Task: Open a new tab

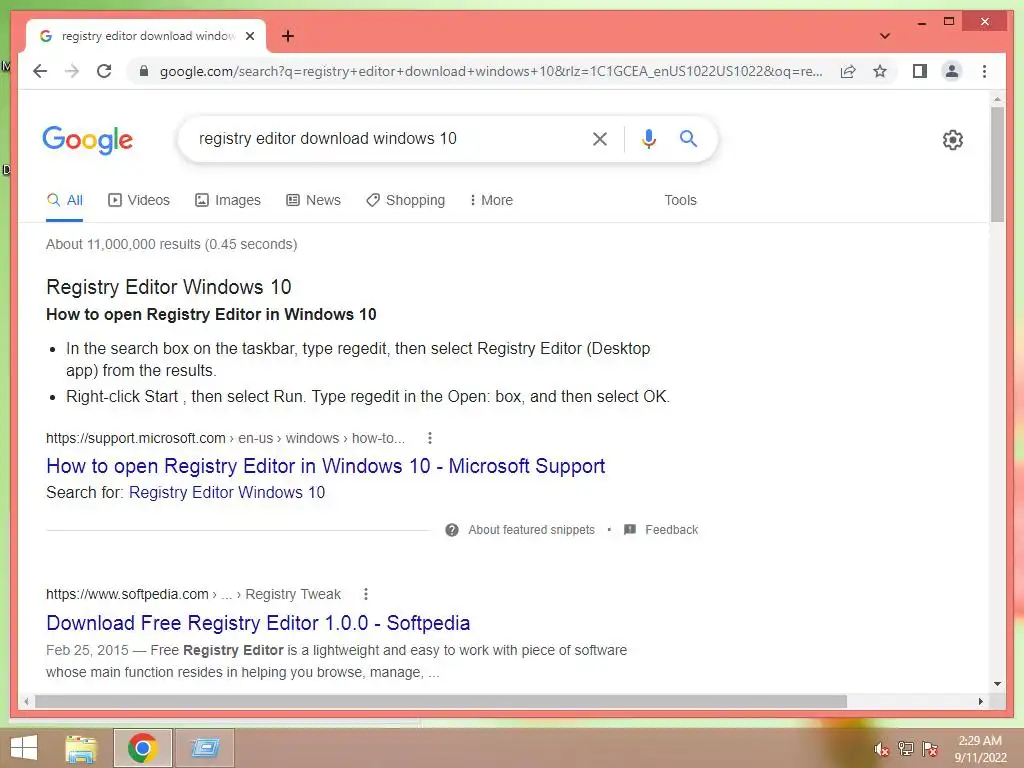Action: coord(288,36)
